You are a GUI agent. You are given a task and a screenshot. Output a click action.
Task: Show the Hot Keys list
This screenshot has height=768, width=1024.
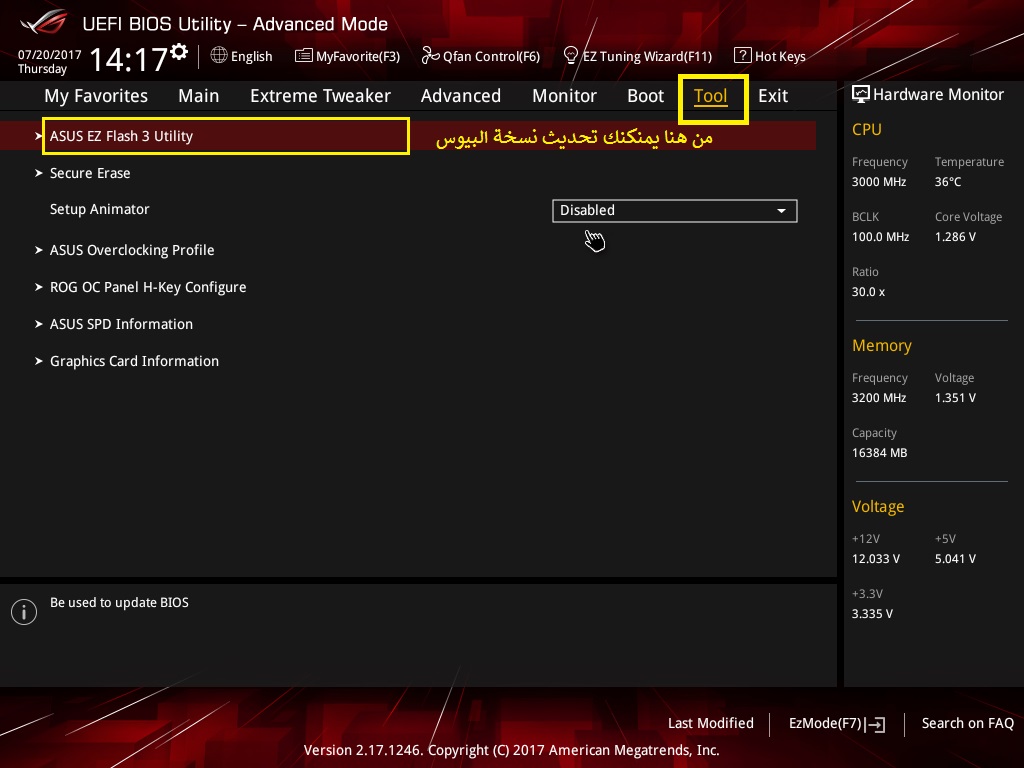[x=780, y=56]
